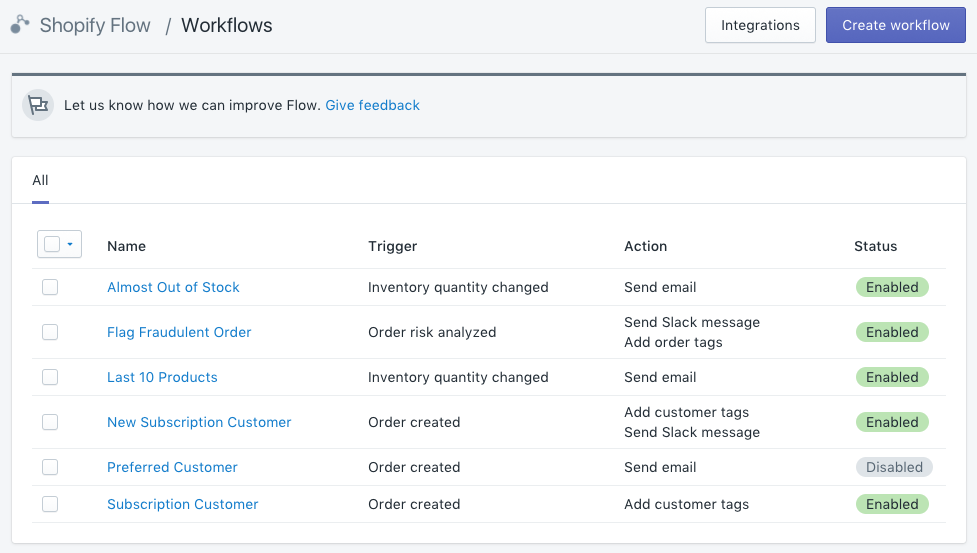
Task: Click Disabled badge for Preferred Customer
Action: (x=894, y=466)
